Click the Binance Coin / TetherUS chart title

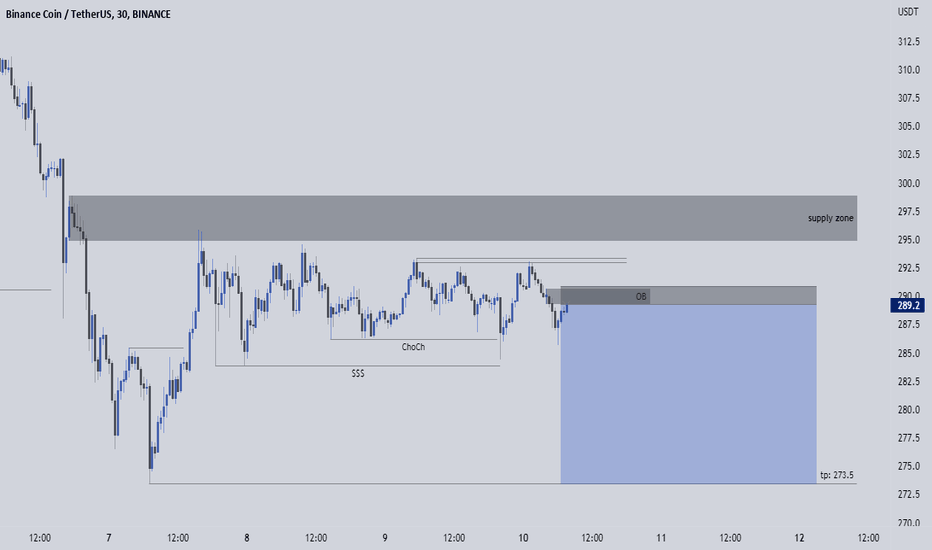(88, 14)
